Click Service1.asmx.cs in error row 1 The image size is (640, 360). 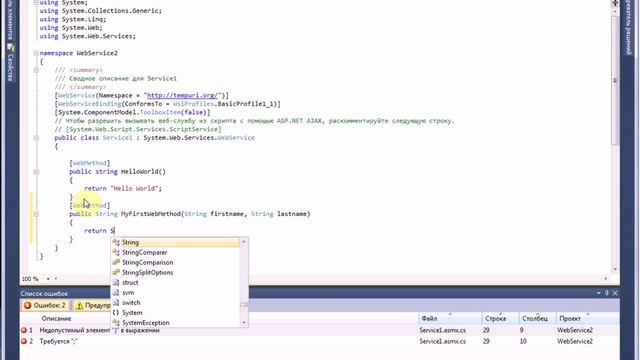(442, 330)
